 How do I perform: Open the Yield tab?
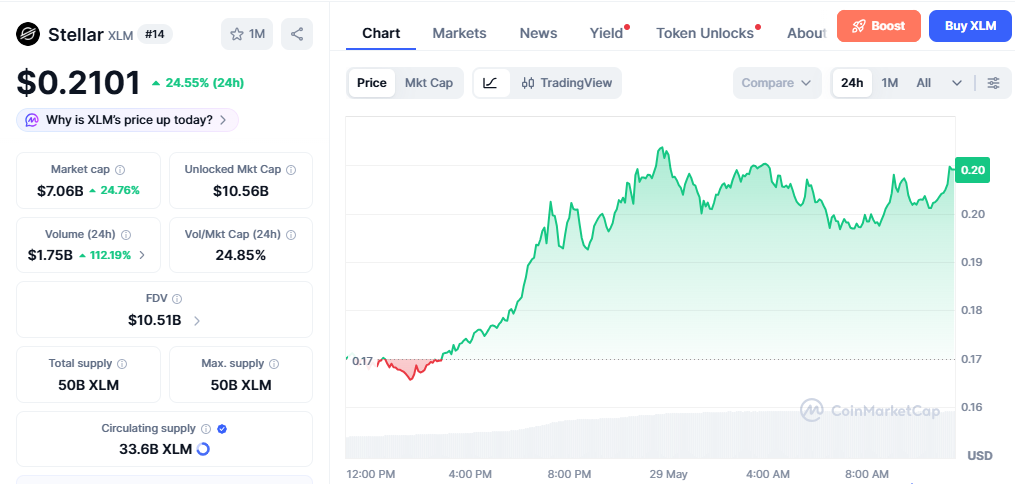coord(607,33)
